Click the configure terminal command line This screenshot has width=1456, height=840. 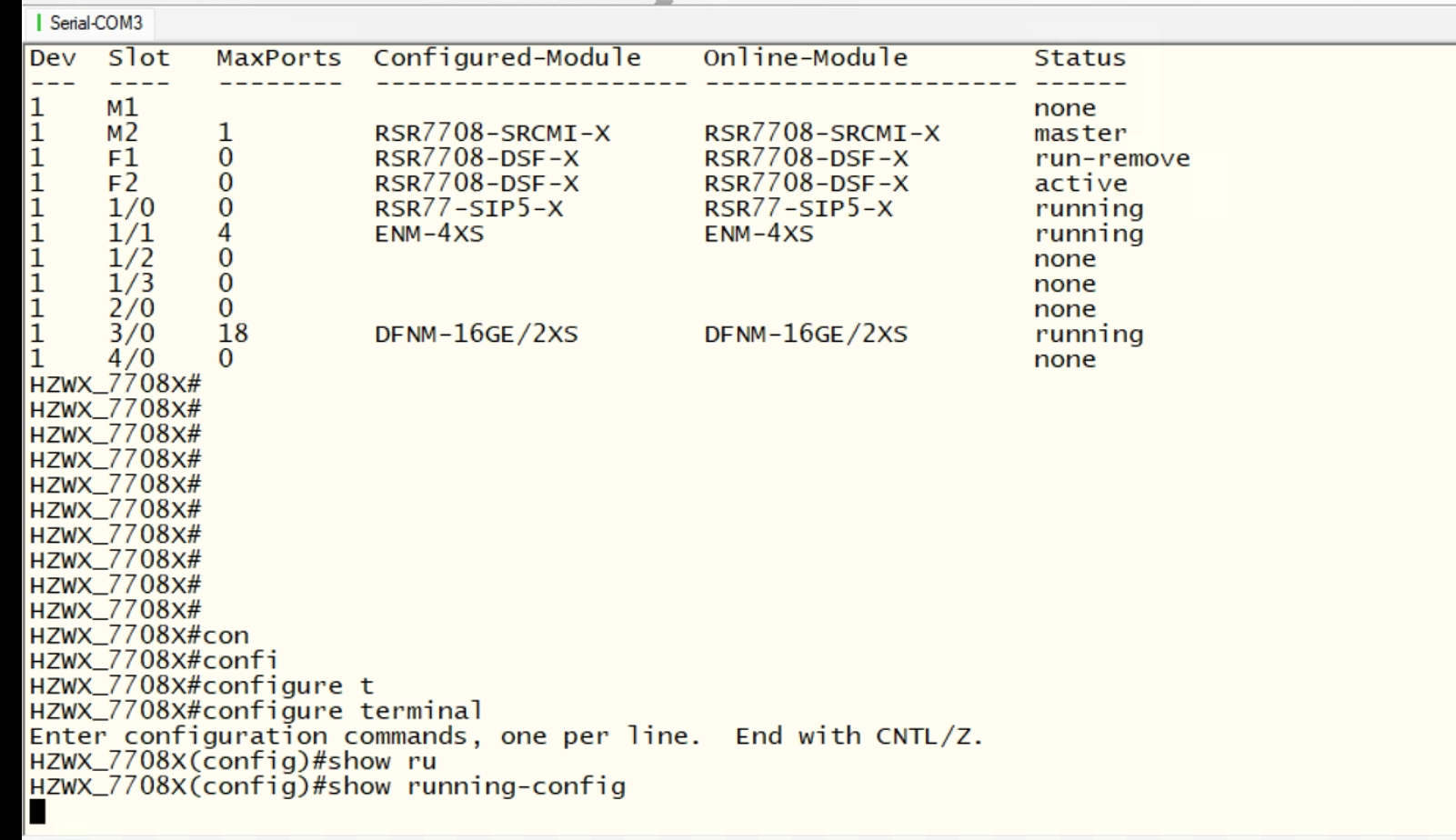pyautogui.click(x=256, y=710)
